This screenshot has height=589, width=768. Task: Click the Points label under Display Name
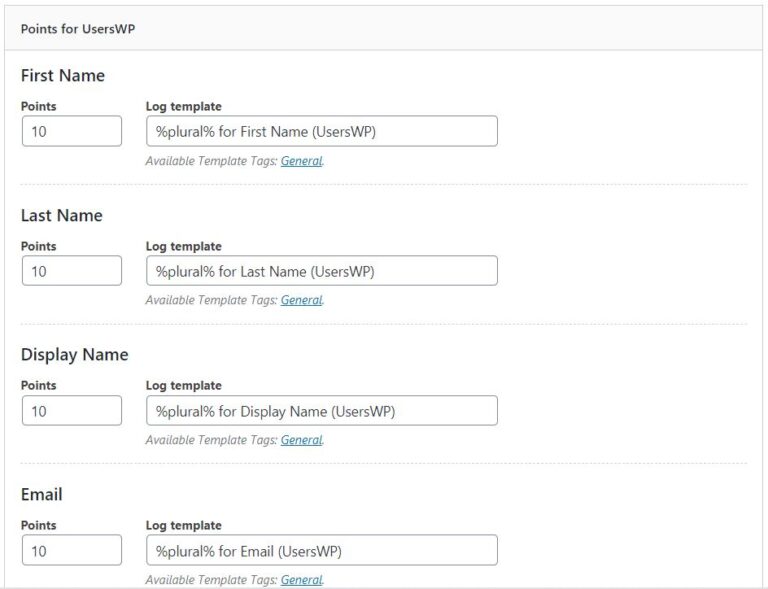click(x=39, y=385)
